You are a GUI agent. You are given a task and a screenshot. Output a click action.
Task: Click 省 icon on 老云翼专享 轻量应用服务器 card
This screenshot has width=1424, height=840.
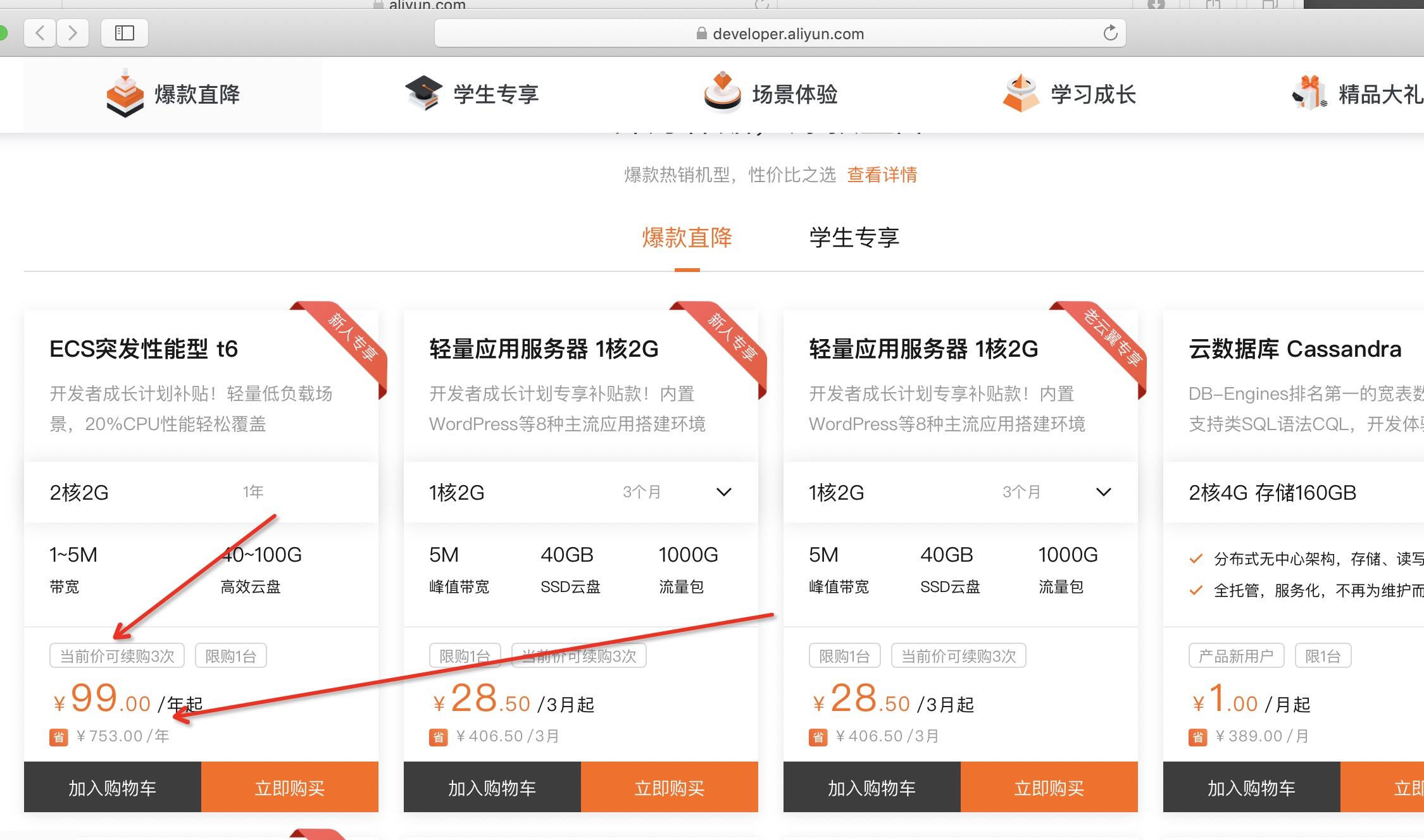[818, 737]
